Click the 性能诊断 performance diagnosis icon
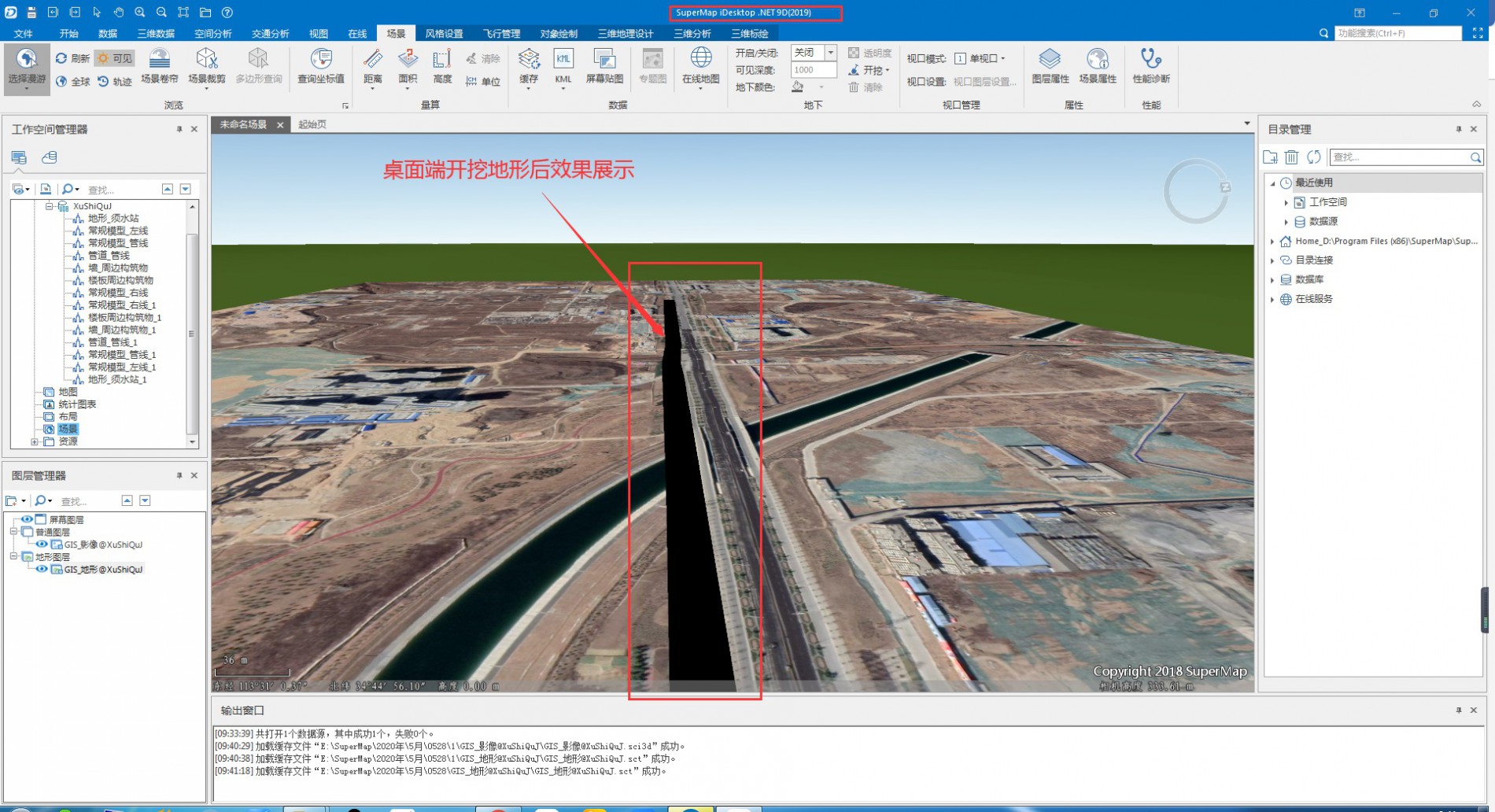1495x812 pixels. pos(1150,66)
